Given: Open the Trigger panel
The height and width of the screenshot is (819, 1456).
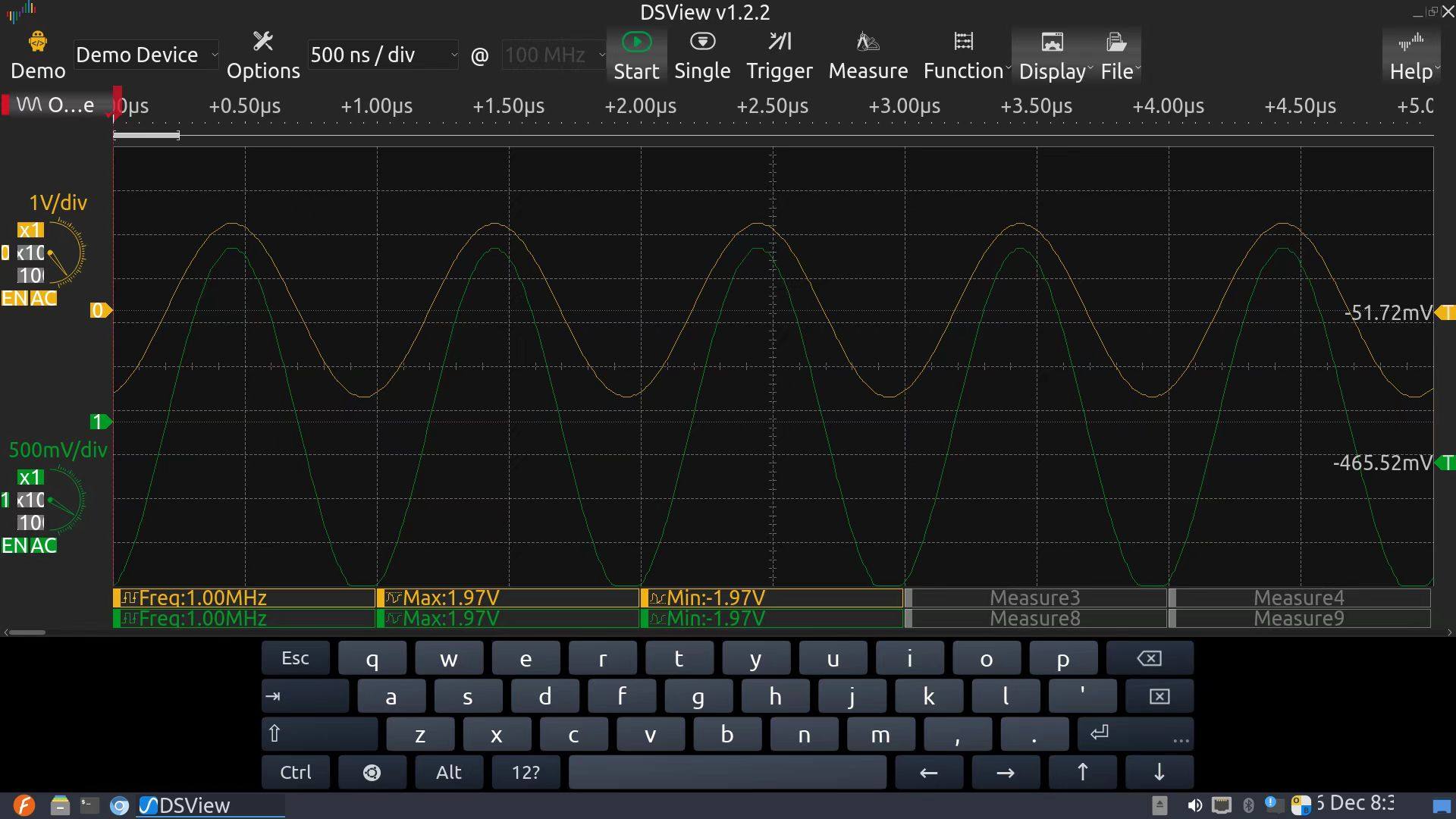Looking at the screenshot, I should [x=779, y=55].
